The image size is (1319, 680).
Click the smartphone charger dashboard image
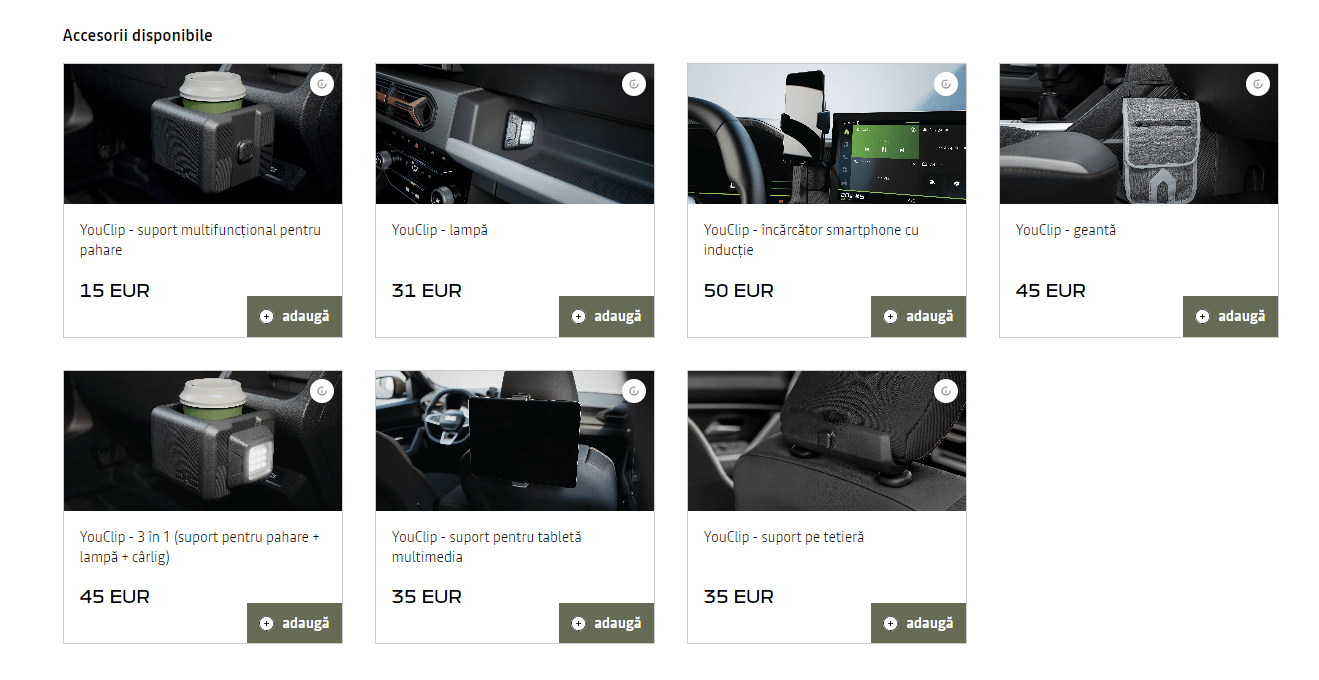827,134
